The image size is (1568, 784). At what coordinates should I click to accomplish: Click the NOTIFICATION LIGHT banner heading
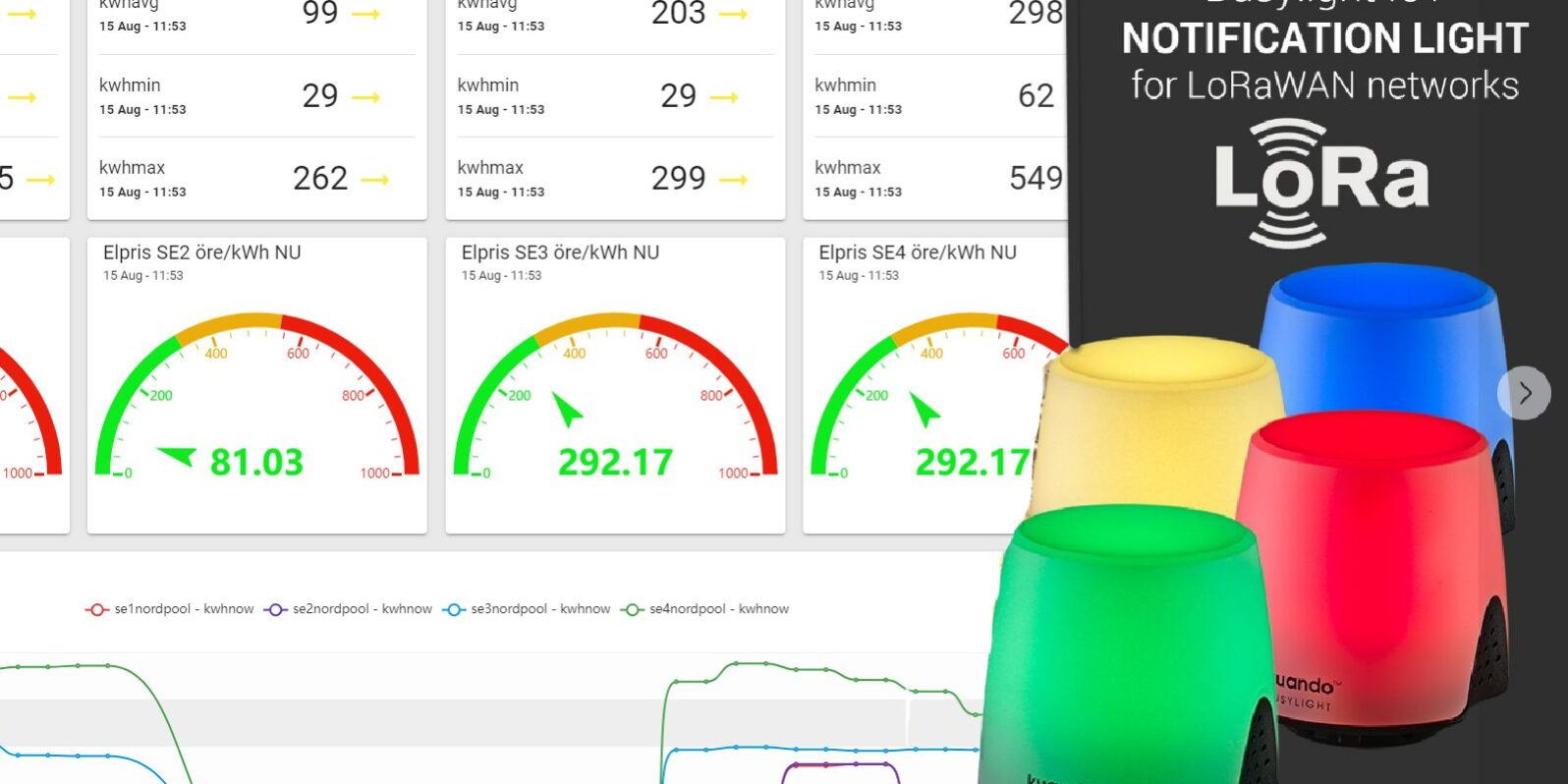[1324, 39]
